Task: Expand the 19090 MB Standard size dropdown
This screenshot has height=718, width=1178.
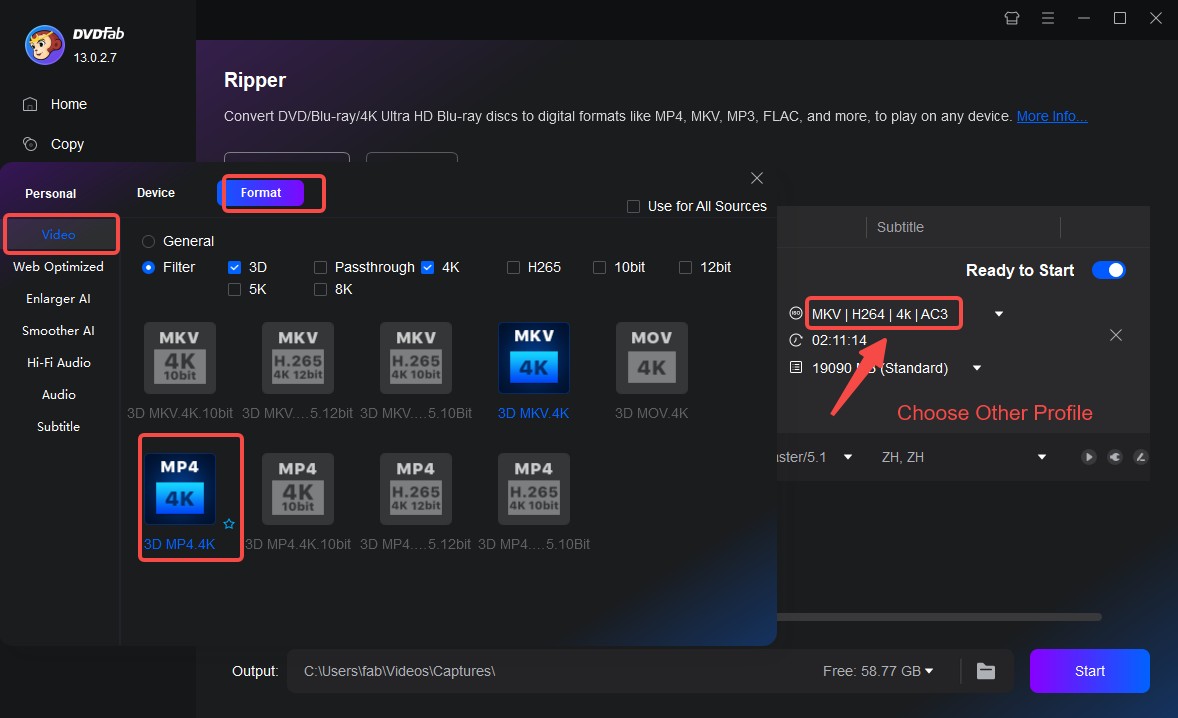Action: coord(977,368)
